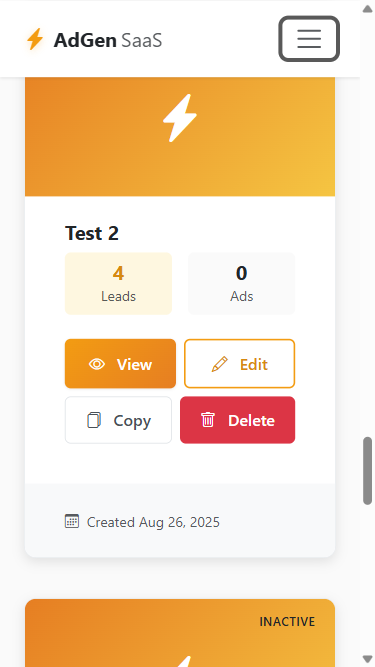Copy the Test 2 campaign

[118, 420]
